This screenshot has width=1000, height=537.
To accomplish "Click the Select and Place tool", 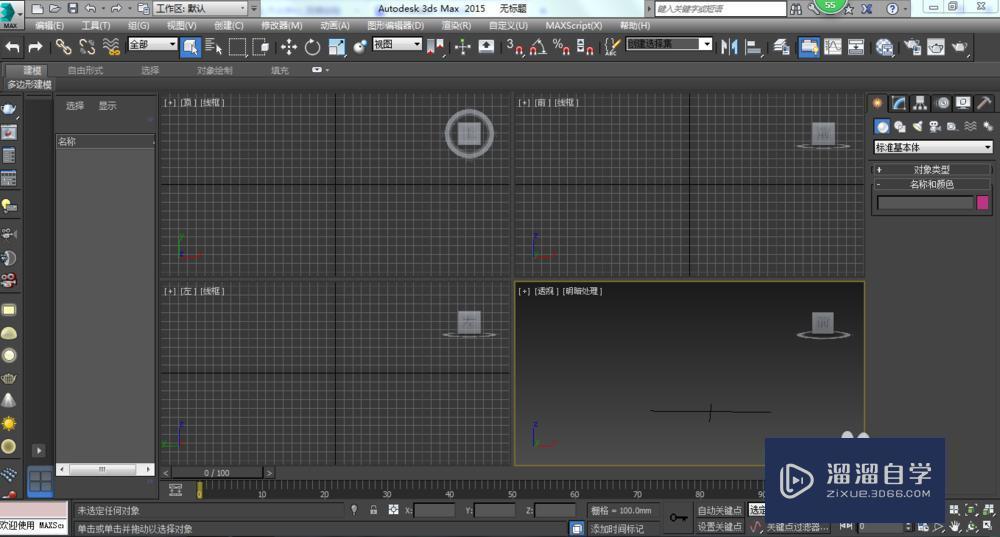I will tap(360, 47).
